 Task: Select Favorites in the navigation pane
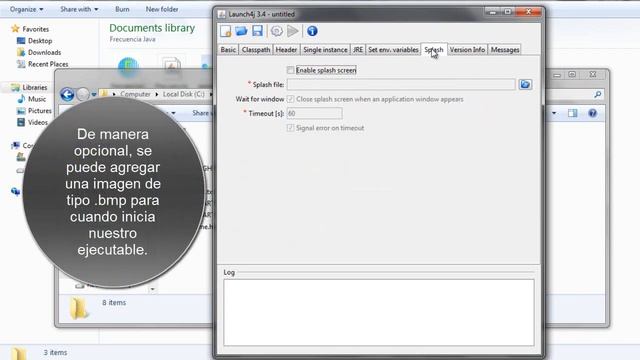[36, 29]
